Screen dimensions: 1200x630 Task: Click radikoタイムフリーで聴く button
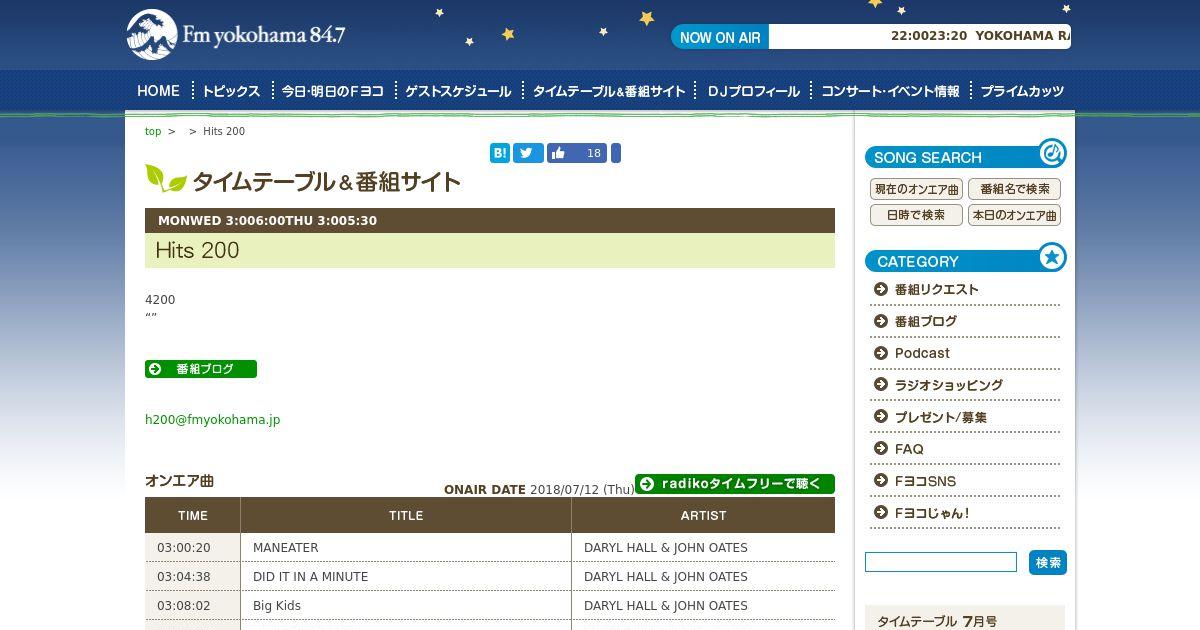[735, 484]
